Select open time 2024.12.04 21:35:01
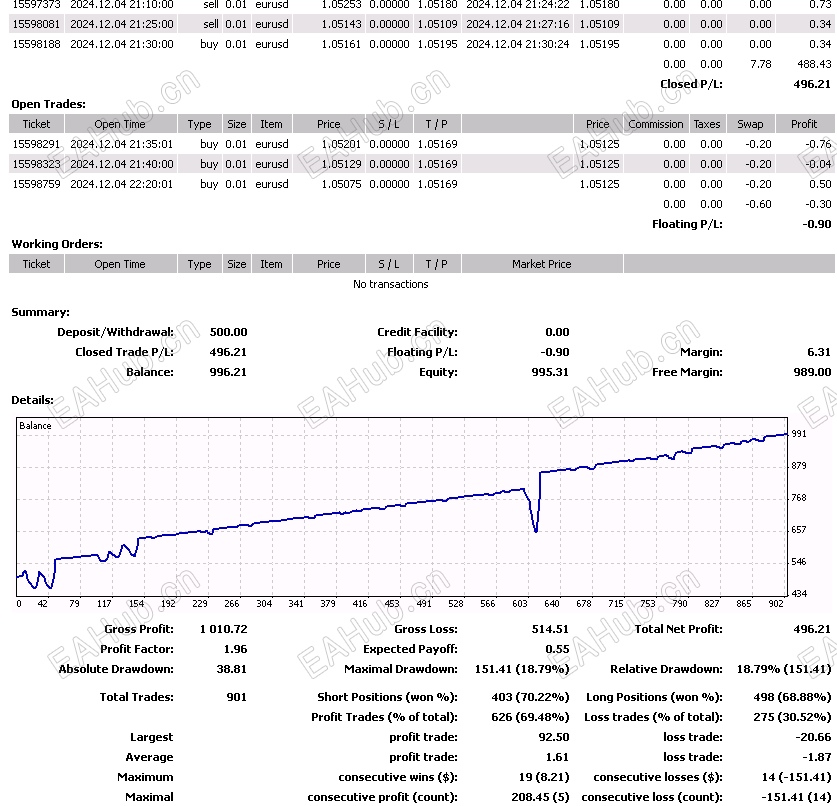The width and height of the screenshot is (837, 806). 122,144
